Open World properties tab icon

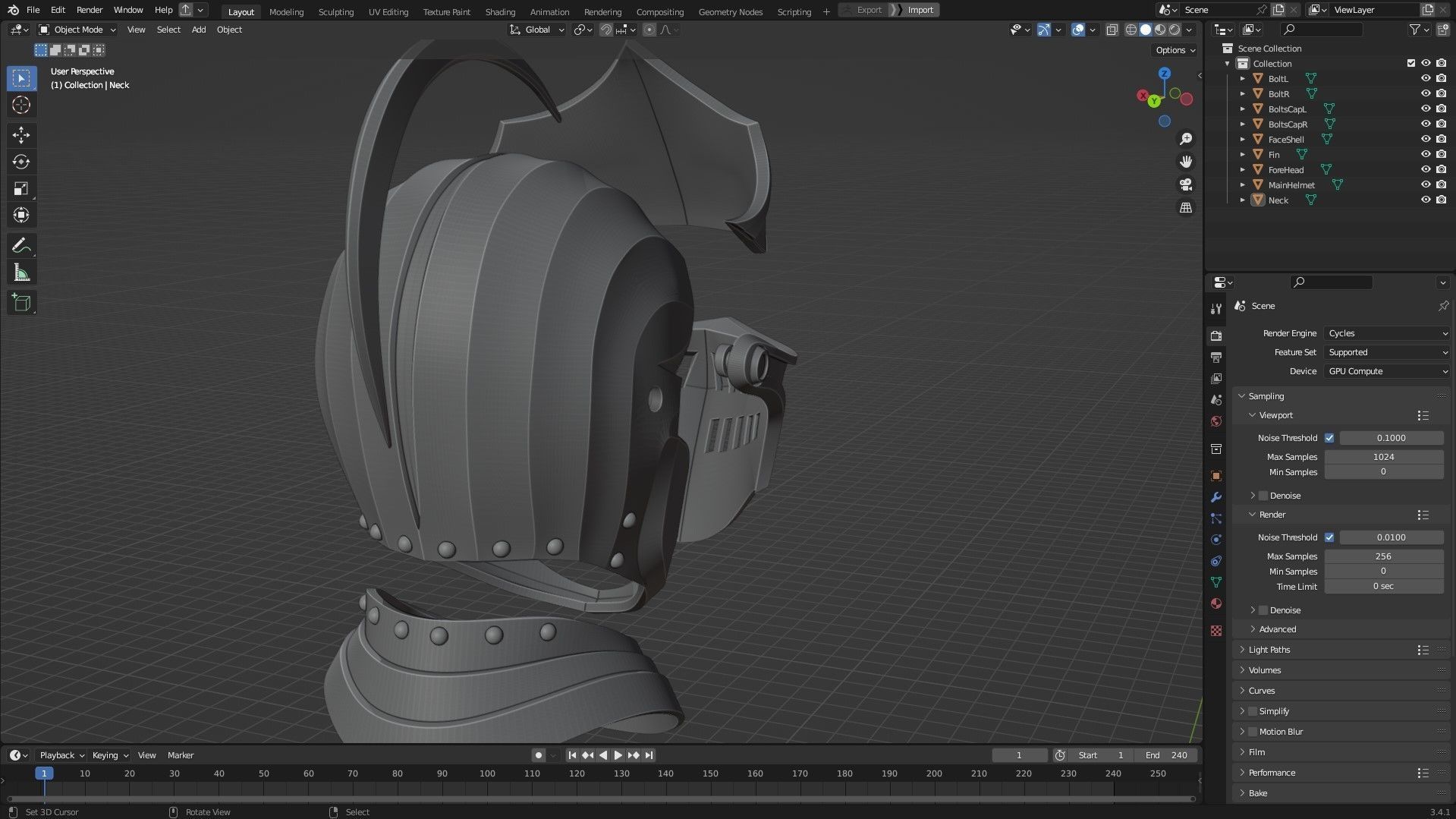pyautogui.click(x=1216, y=421)
